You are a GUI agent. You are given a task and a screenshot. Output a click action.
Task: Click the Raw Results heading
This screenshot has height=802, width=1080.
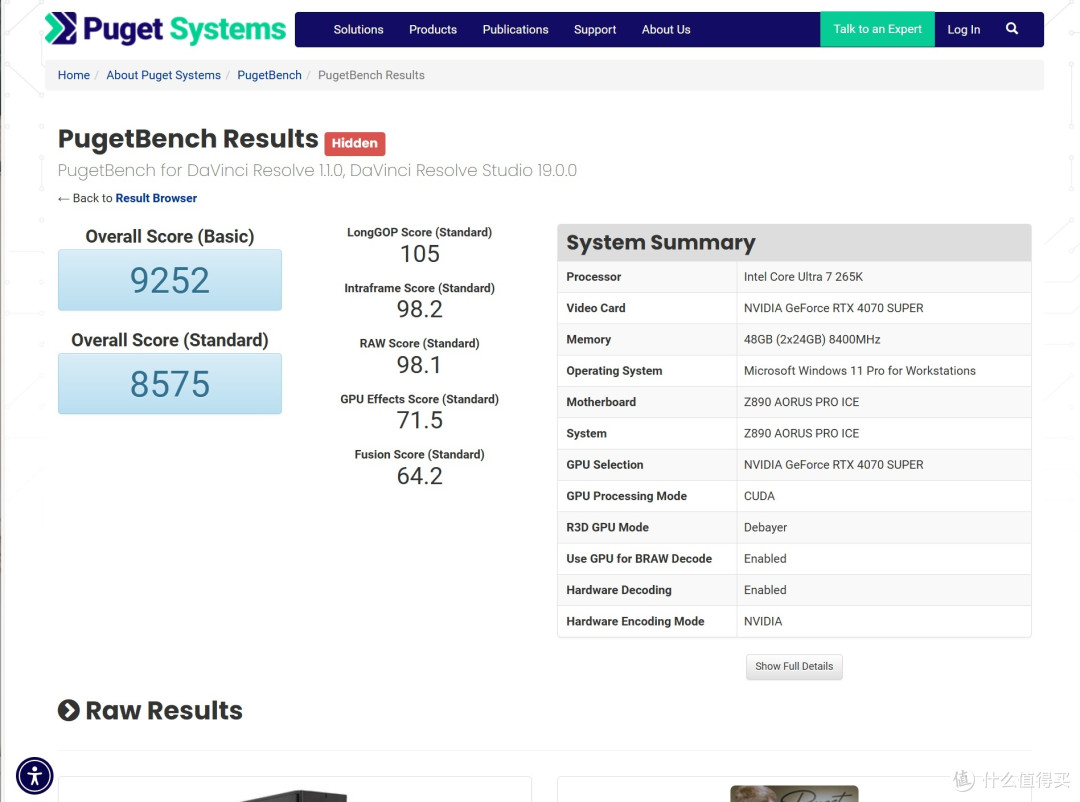(x=164, y=710)
